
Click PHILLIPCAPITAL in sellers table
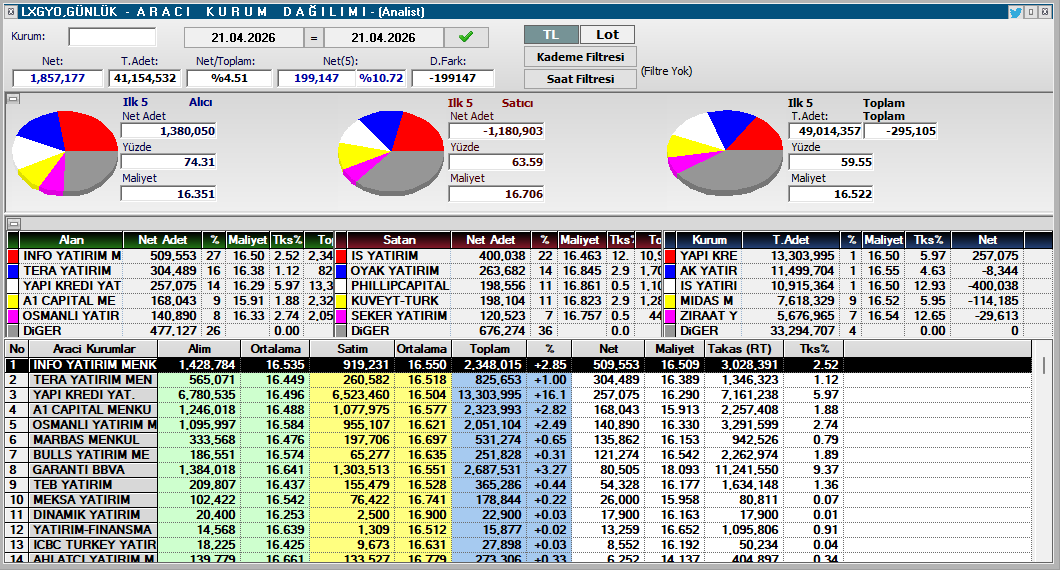[x=400, y=286]
